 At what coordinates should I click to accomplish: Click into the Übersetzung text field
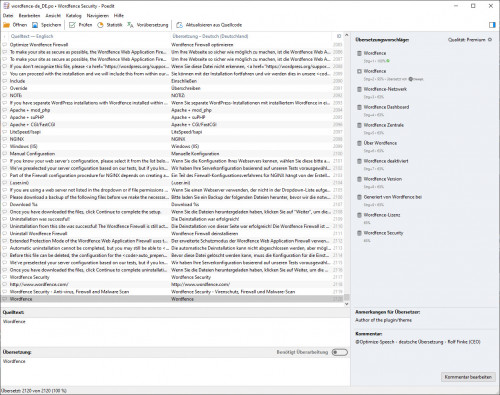point(175,371)
